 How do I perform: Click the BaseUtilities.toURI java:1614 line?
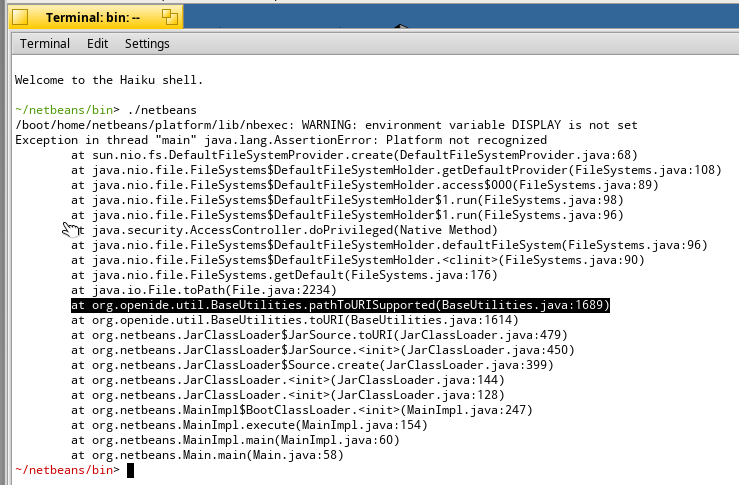click(x=295, y=321)
